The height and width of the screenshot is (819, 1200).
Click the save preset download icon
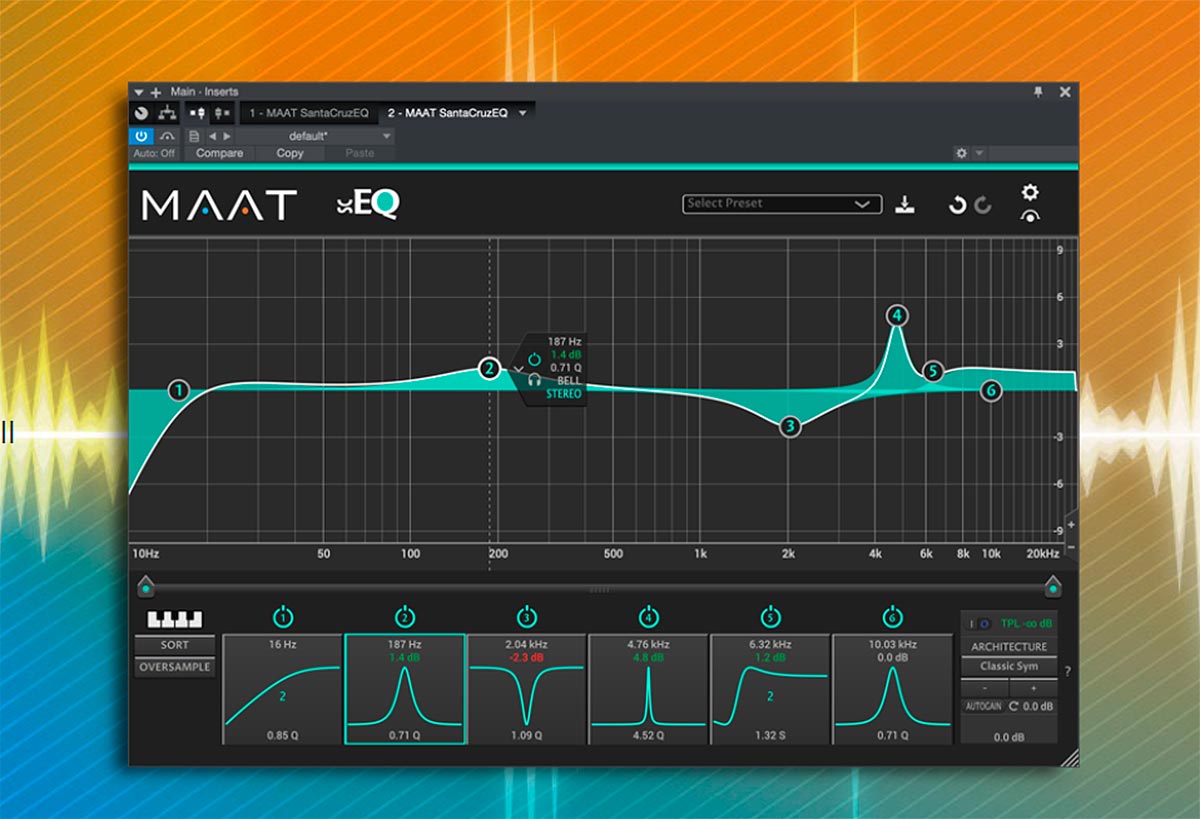905,204
